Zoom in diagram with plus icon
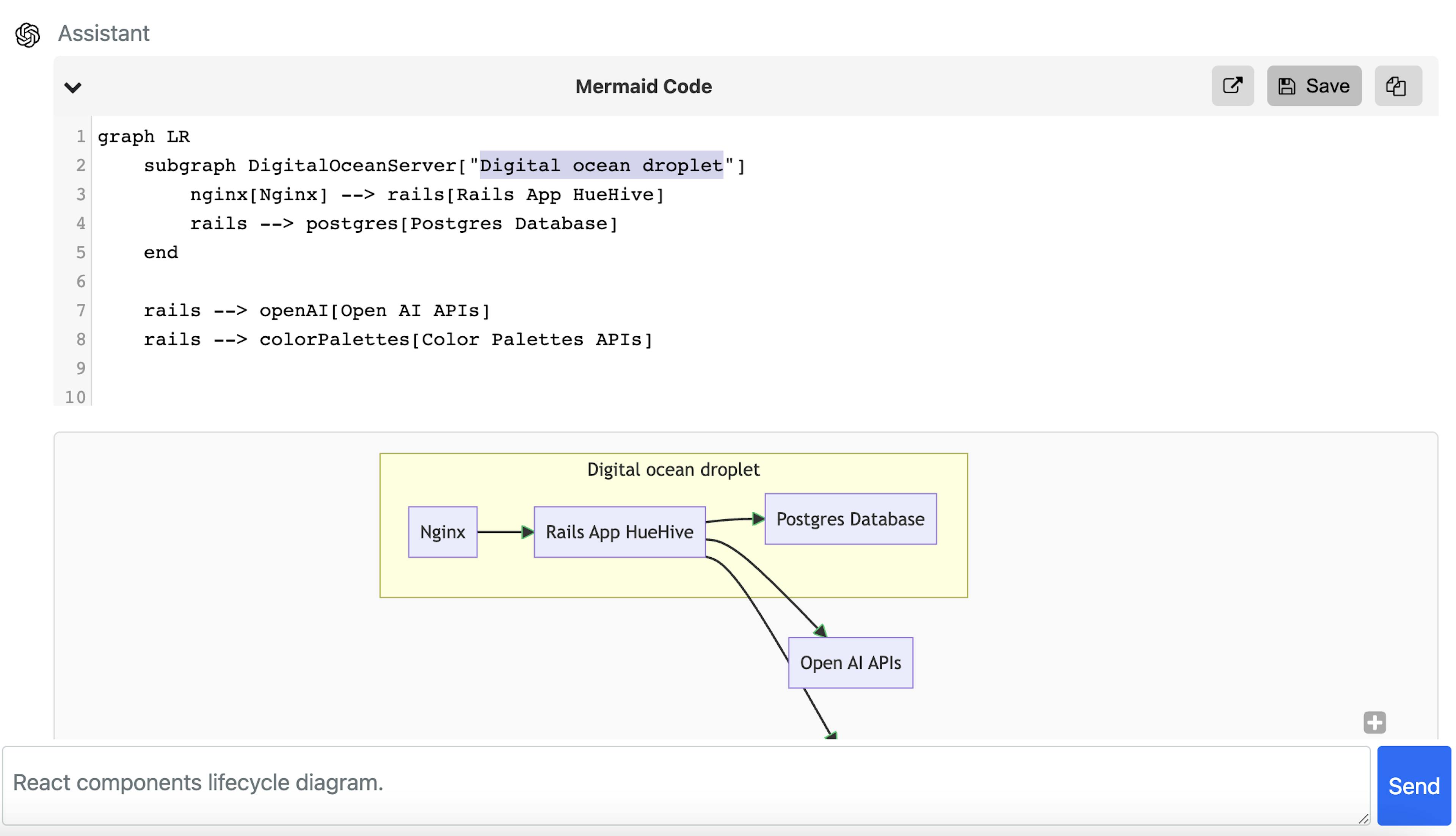1456x836 pixels. (x=1374, y=722)
